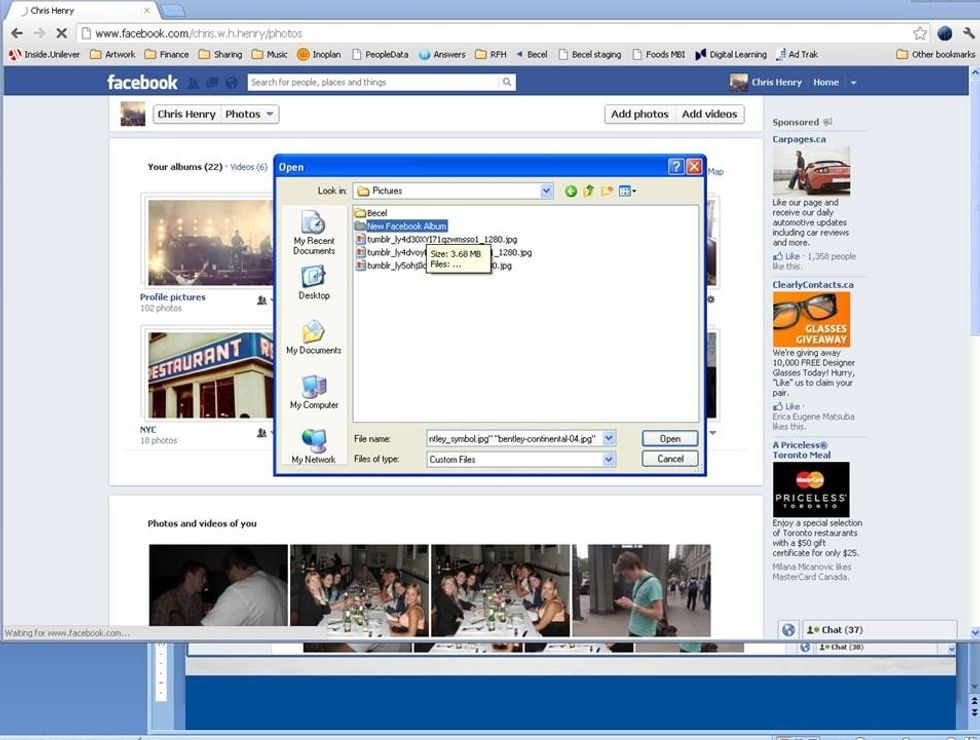
Task: Click dialog help question mark button
Action: pos(676,166)
